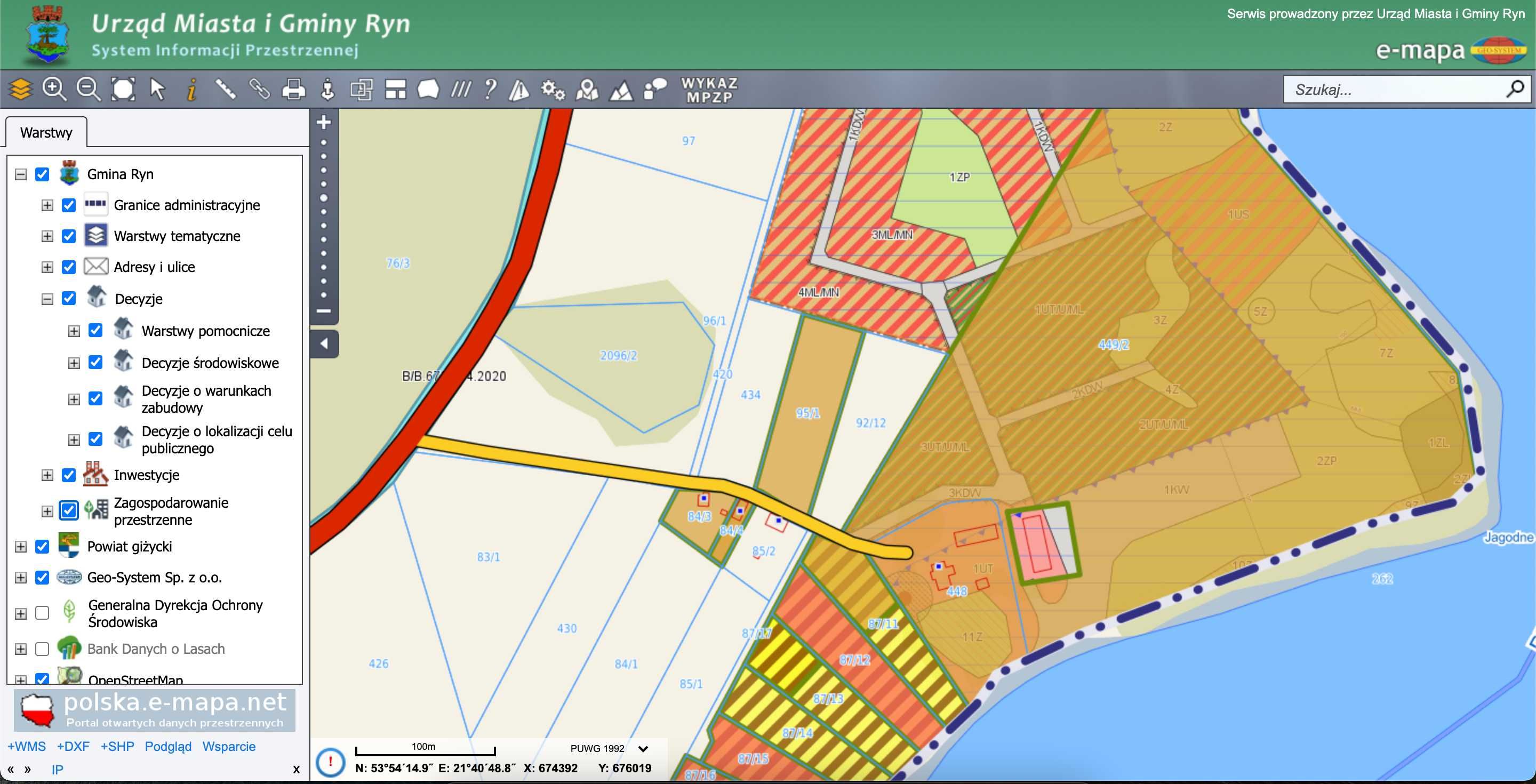Click the polygon shape tool icon
Image resolution: width=1536 pixels, height=784 pixels.
tap(428, 90)
